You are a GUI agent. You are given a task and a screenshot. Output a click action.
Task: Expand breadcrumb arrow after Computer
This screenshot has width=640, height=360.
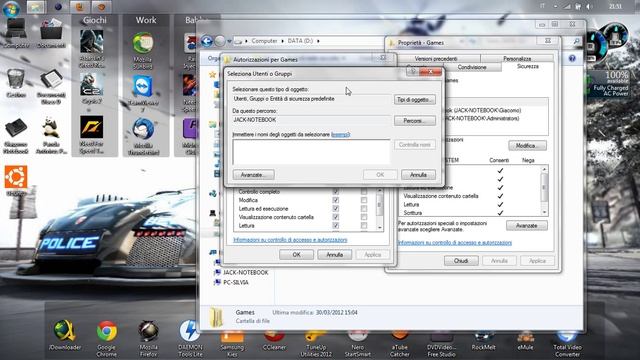(x=282, y=41)
